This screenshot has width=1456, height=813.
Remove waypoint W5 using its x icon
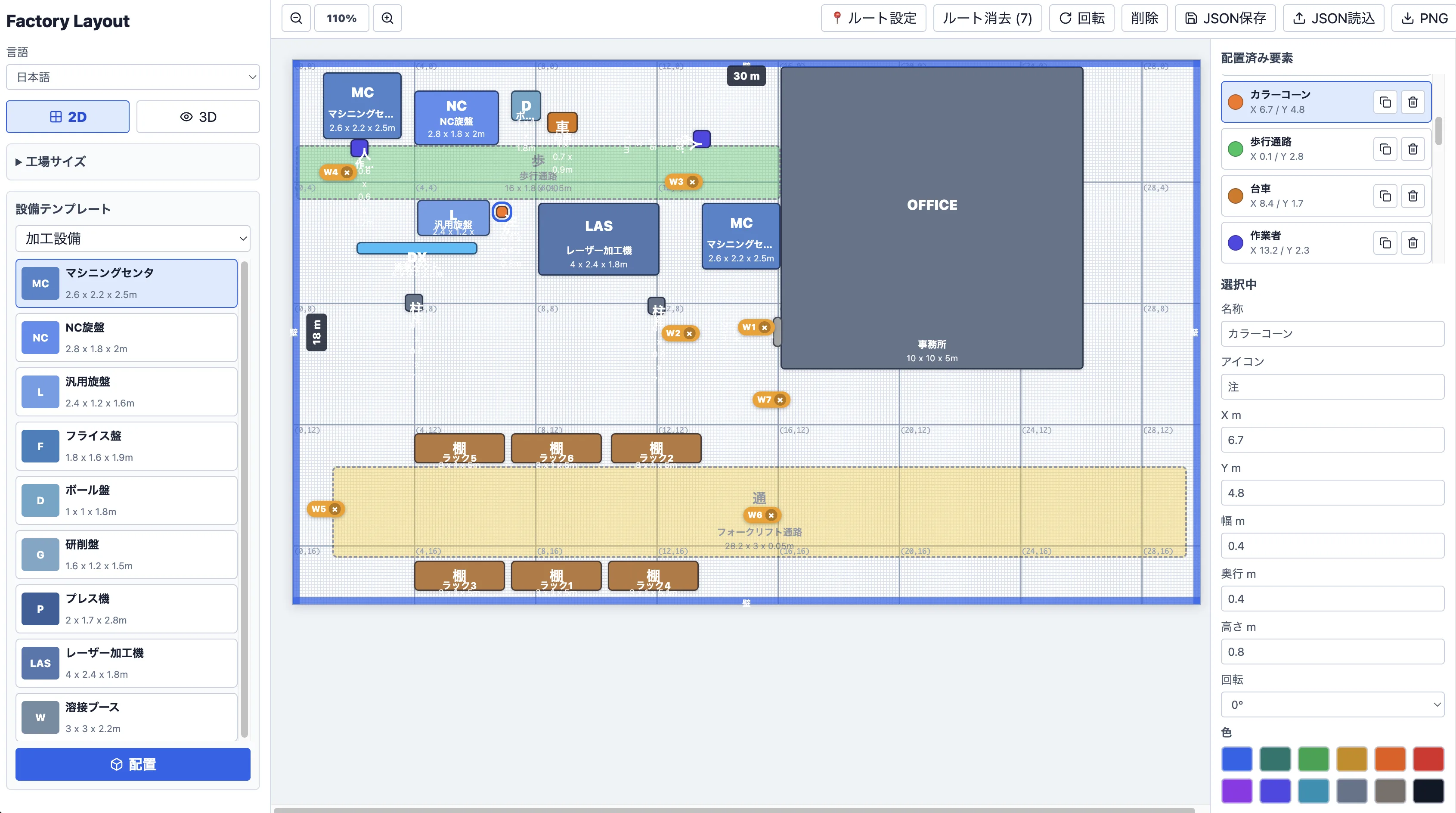pos(335,509)
